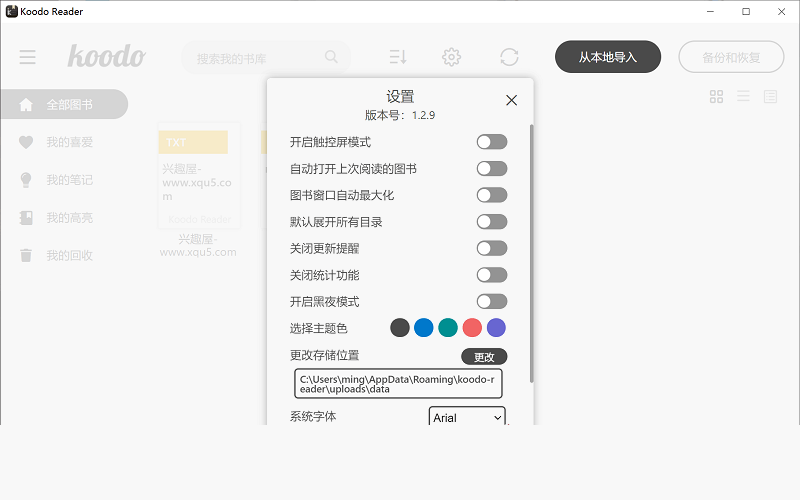
Task: Open the 系统字体 Arial dropdown
Action: [467, 417]
